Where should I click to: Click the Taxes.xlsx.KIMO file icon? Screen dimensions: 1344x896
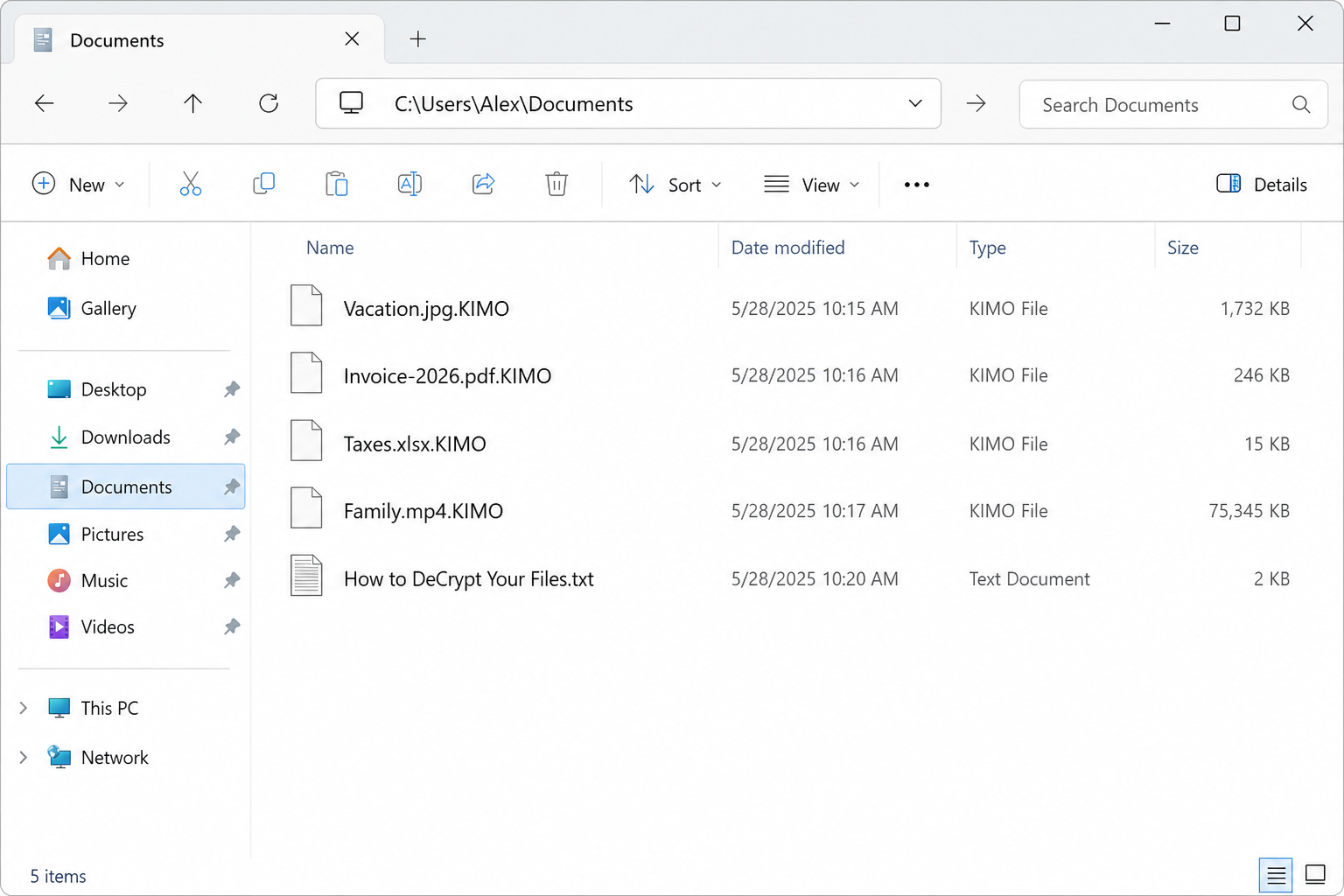coord(306,440)
